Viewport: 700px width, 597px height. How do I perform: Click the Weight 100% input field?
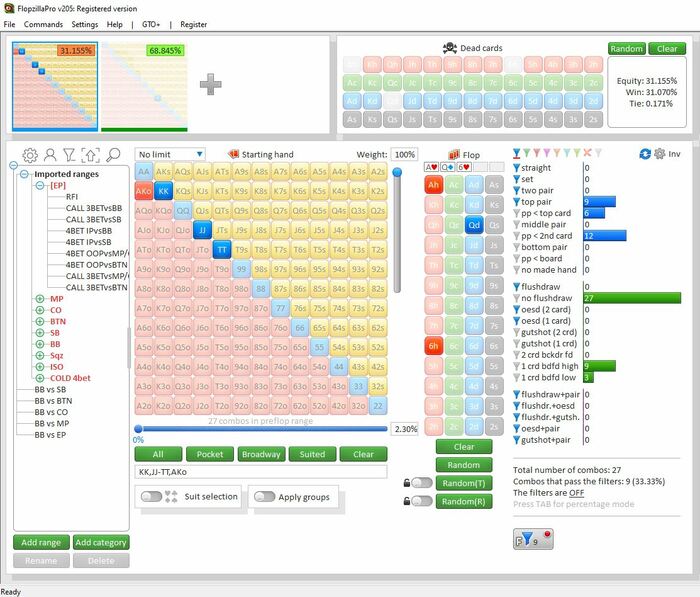coord(404,154)
